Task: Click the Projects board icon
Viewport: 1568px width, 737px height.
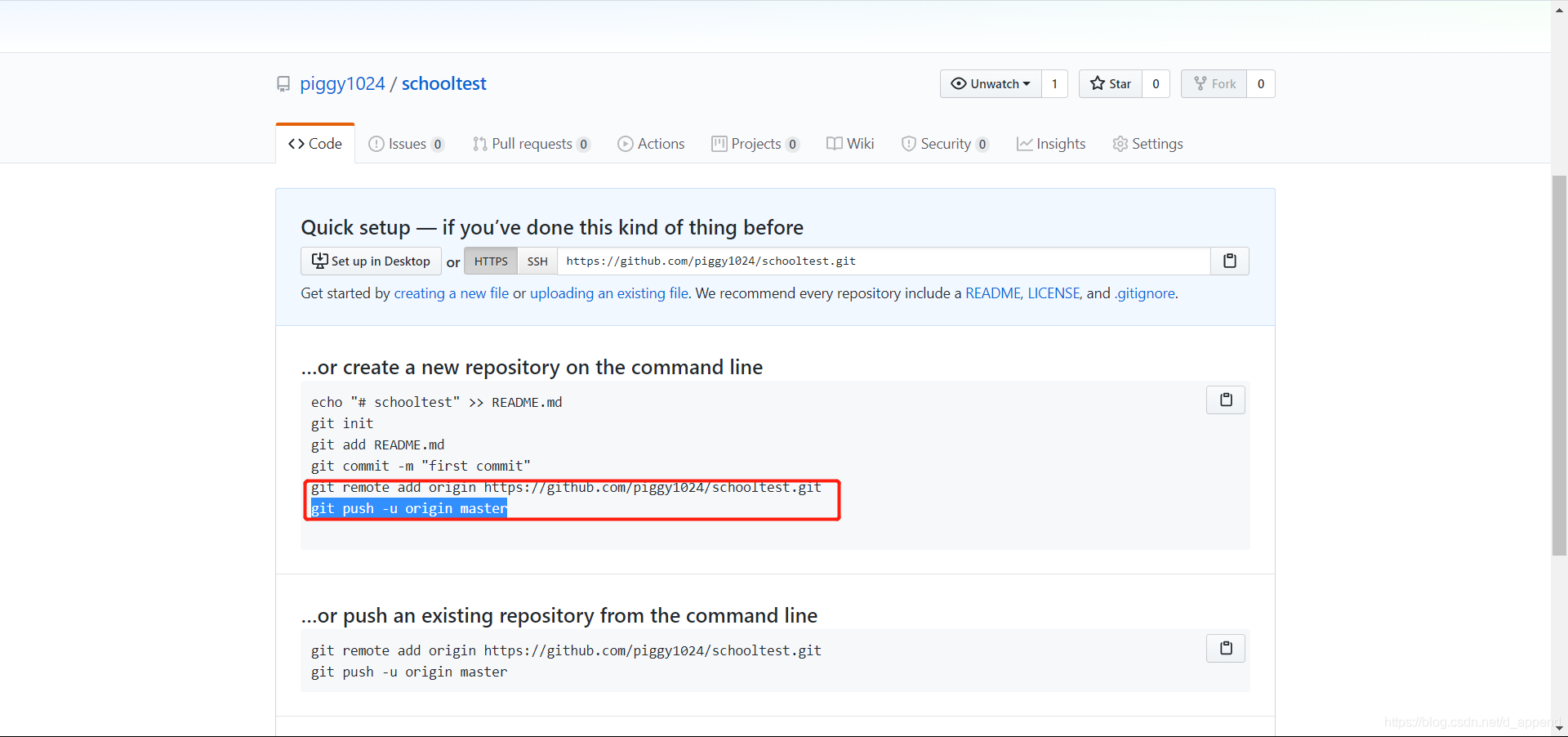Action: click(719, 144)
